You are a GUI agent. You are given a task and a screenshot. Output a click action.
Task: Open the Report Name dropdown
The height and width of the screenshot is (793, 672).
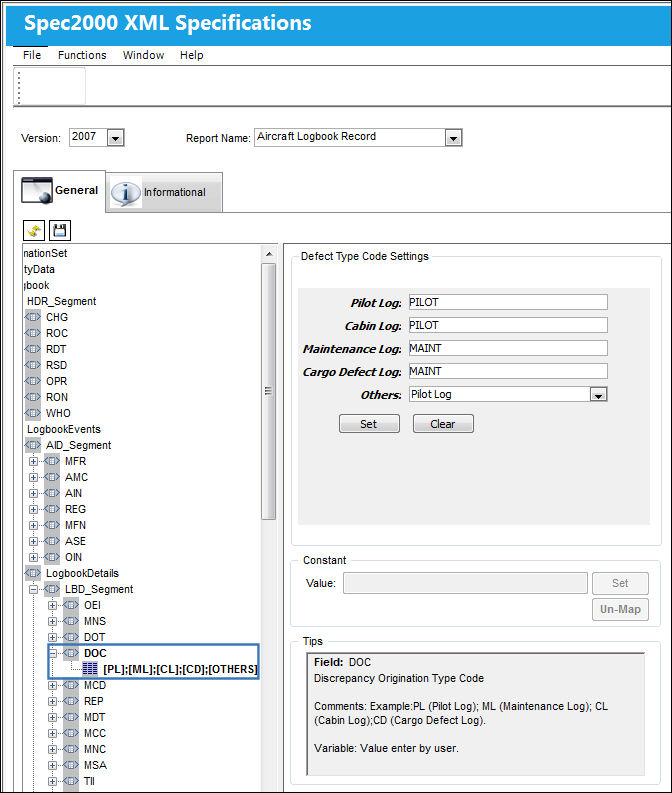pos(454,138)
